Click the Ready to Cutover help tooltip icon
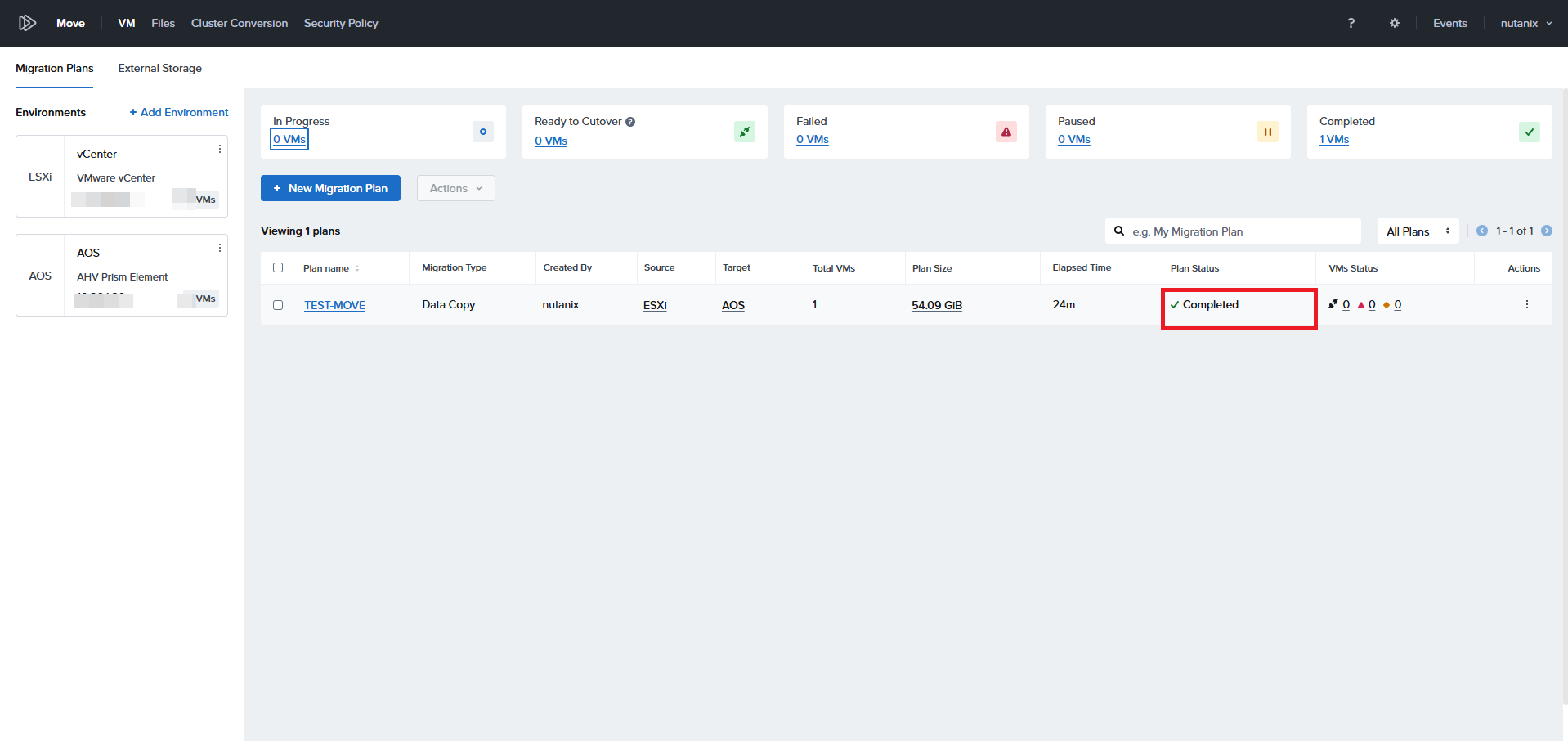This screenshot has height=741, width=1568. 630,122
